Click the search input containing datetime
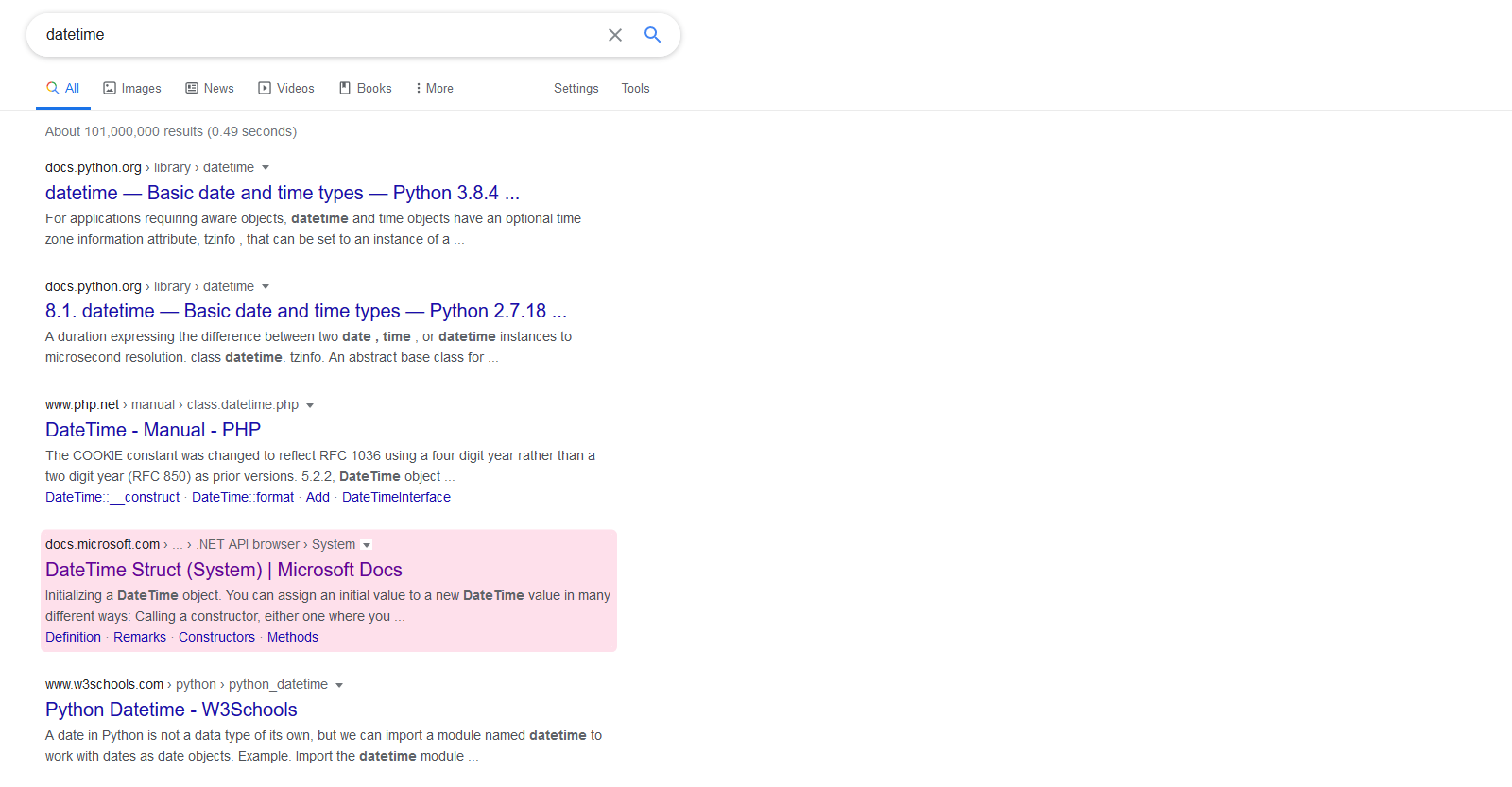Screen dimensions: 1512x787 click(x=321, y=35)
